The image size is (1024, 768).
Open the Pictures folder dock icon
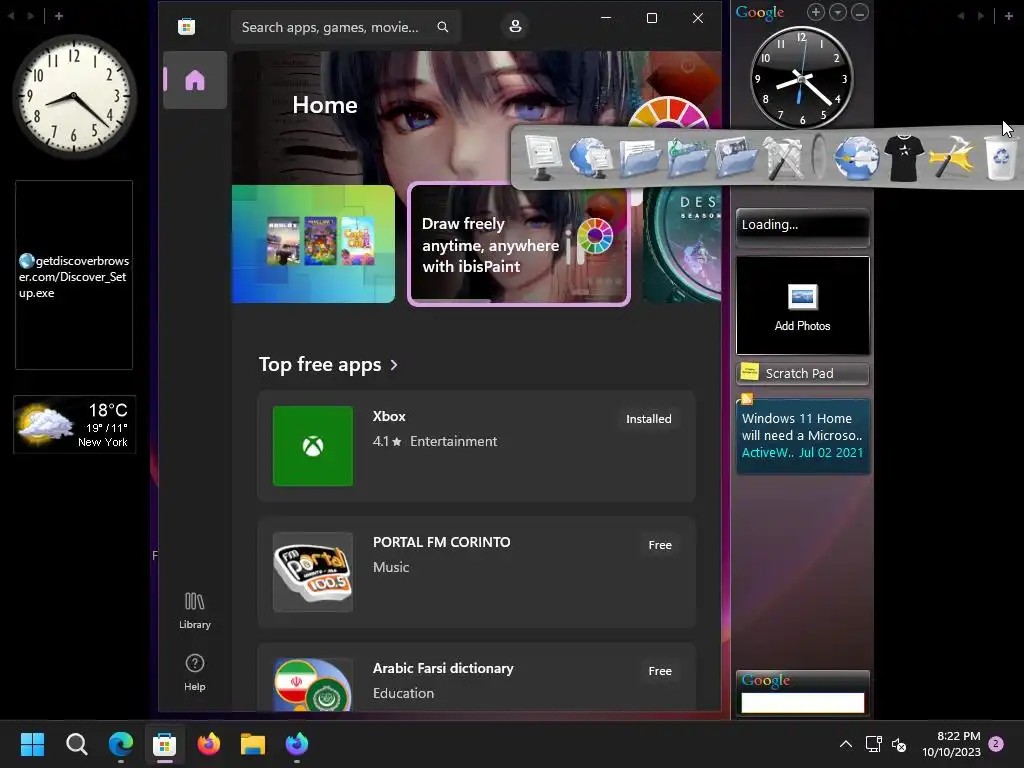736,157
